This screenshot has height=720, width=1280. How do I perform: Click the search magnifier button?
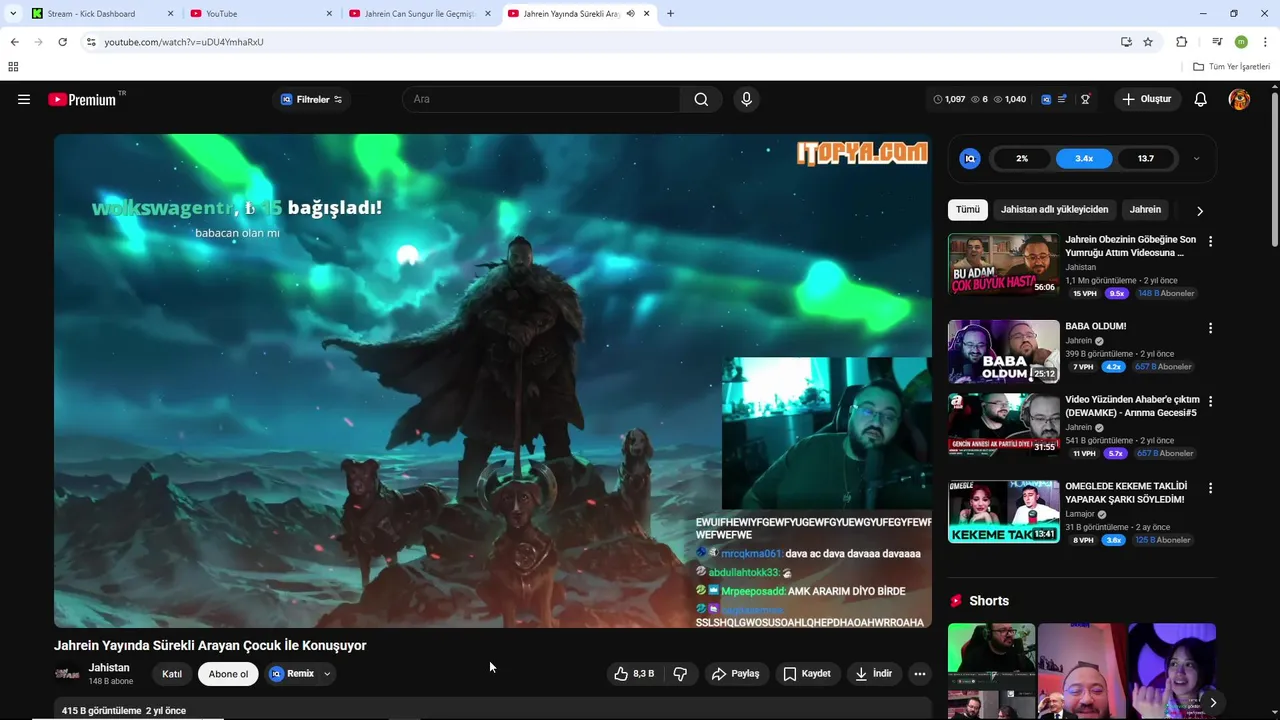click(x=701, y=99)
